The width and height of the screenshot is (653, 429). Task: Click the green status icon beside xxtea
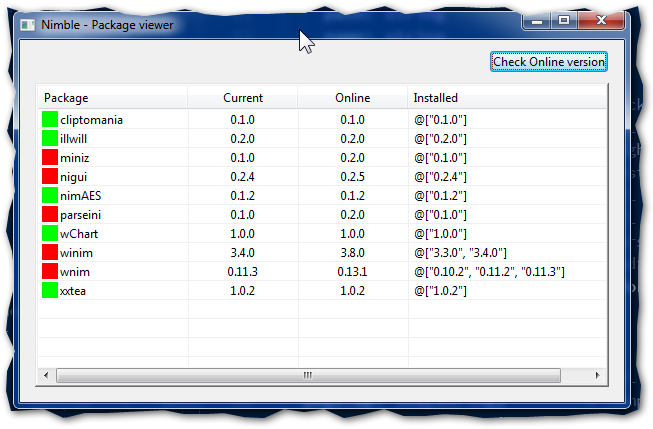pyautogui.click(x=49, y=291)
